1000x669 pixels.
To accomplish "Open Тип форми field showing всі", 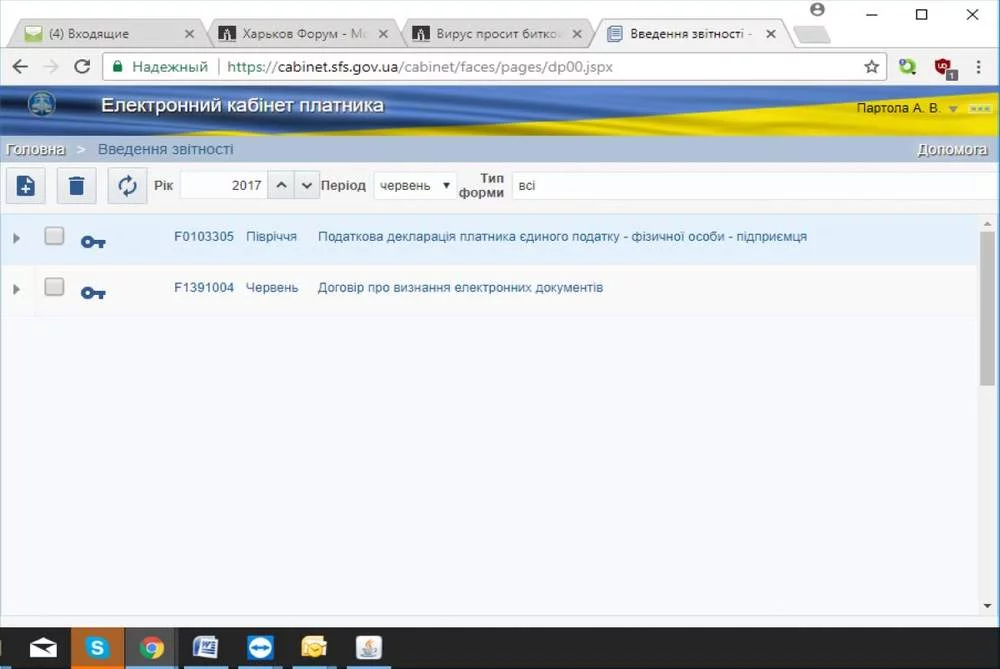I will click(x=755, y=186).
